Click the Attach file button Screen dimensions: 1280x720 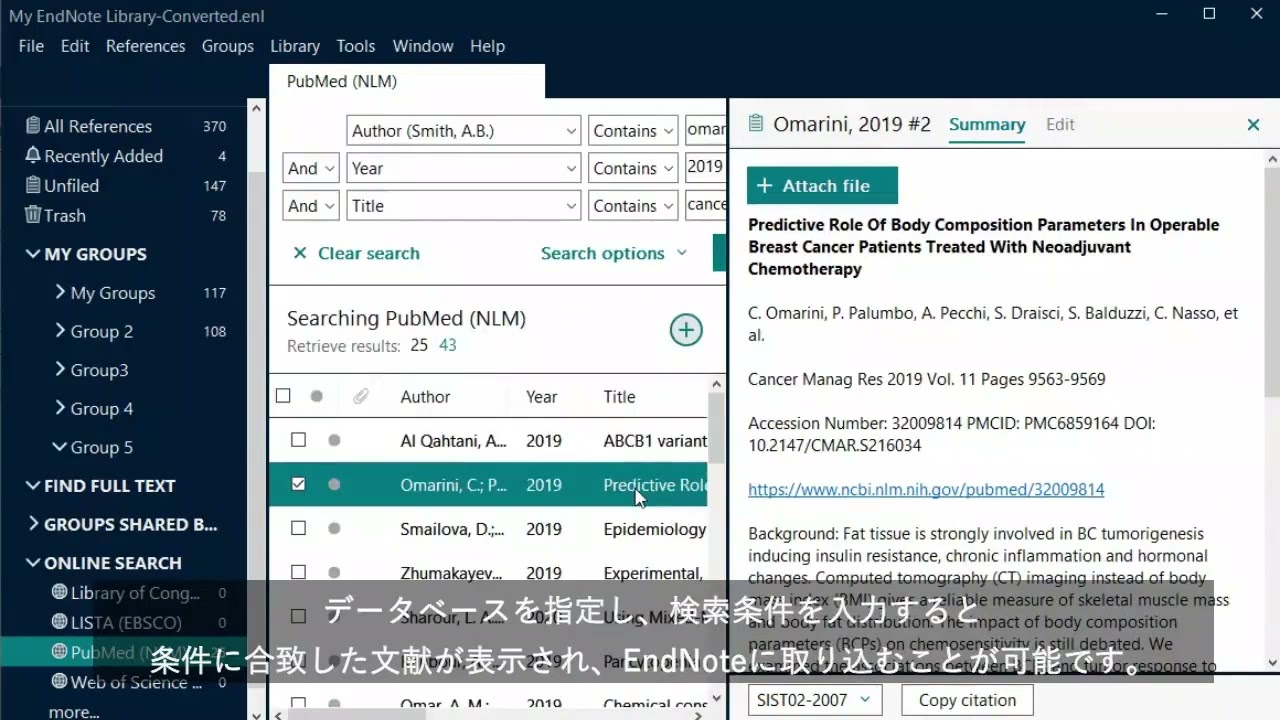[822, 185]
